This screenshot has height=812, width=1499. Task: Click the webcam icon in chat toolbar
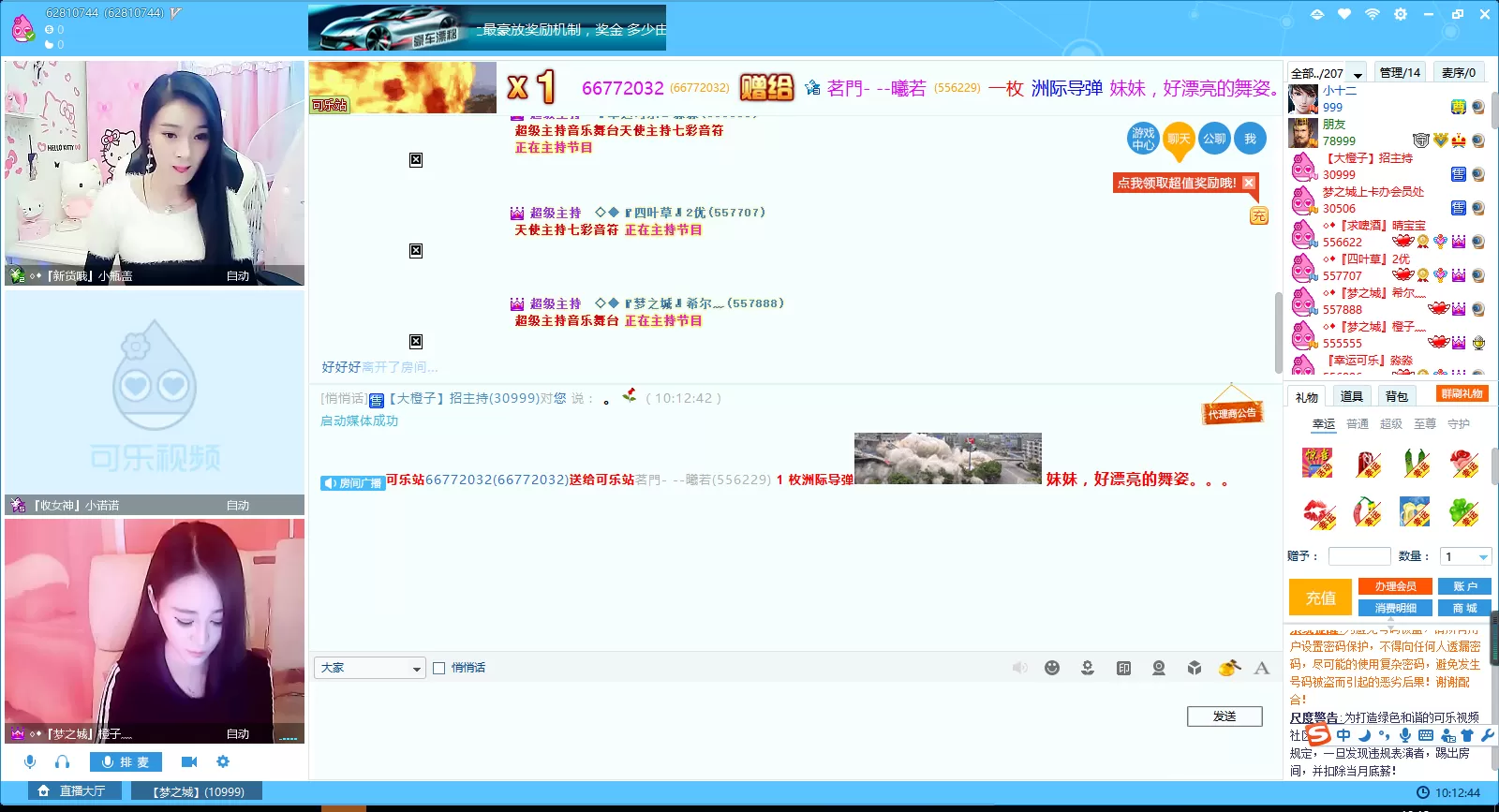point(1159,668)
